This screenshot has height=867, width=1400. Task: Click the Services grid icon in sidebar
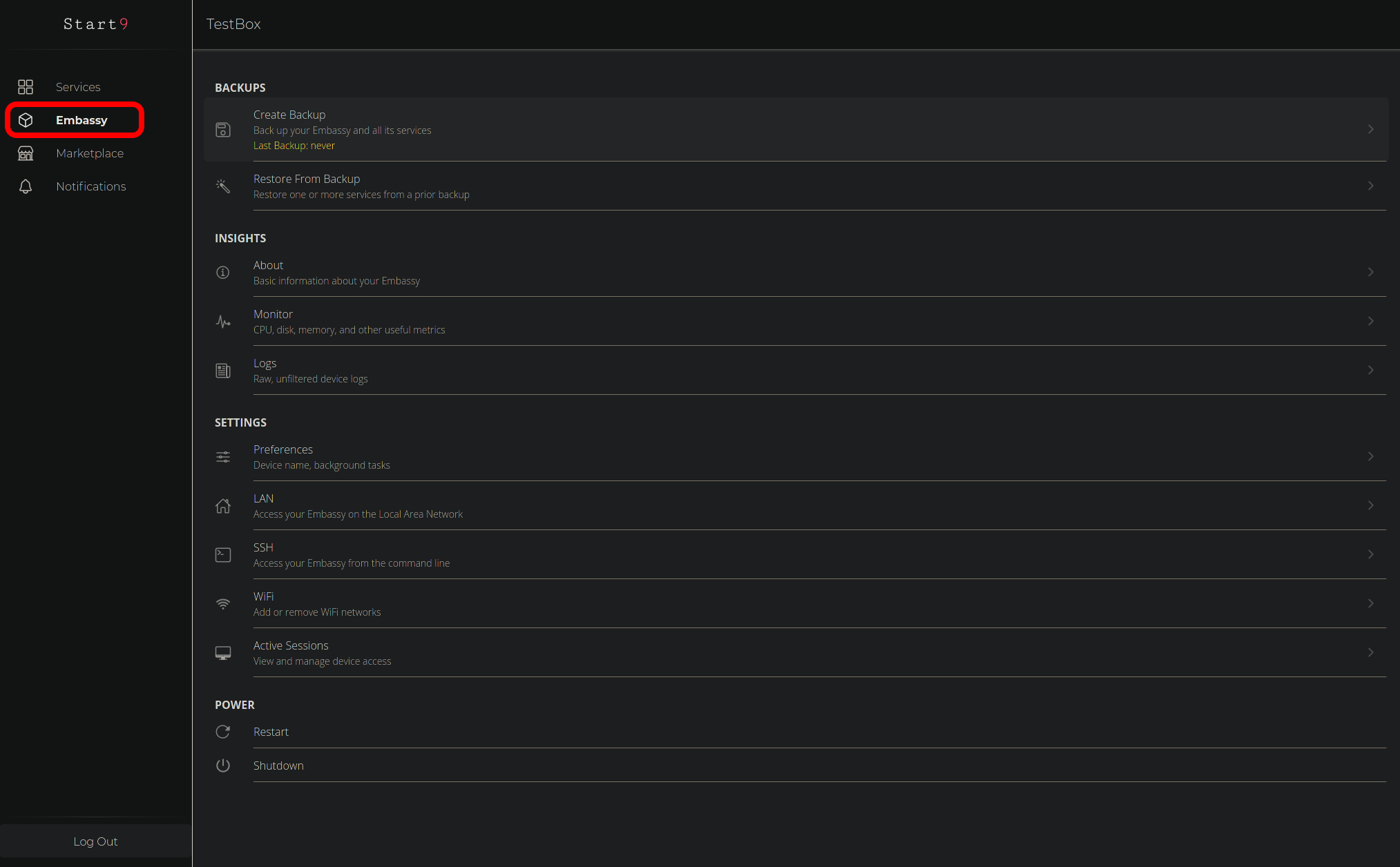[x=26, y=87]
